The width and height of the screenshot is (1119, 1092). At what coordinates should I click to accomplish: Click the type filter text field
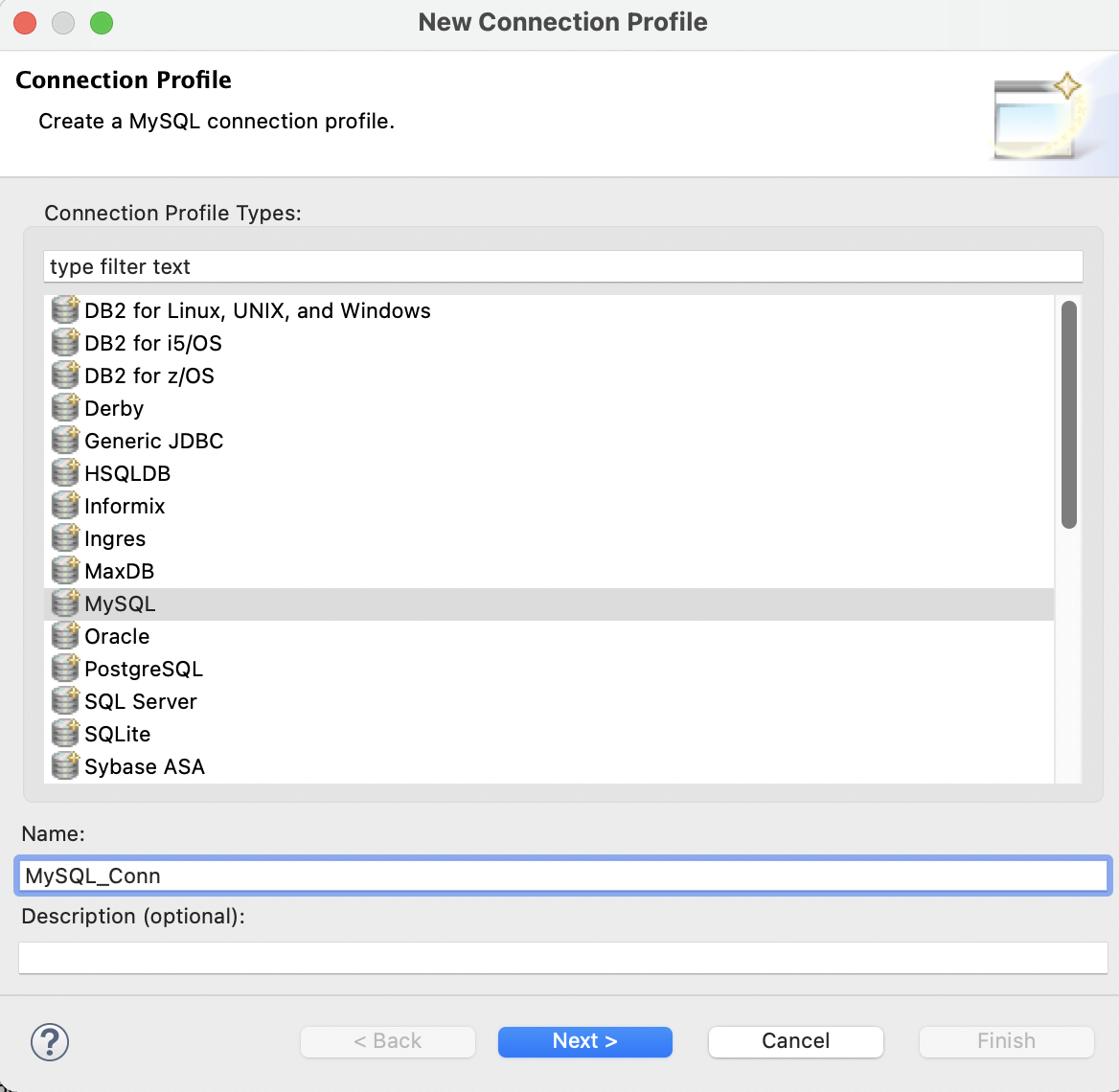tap(563, 266)
